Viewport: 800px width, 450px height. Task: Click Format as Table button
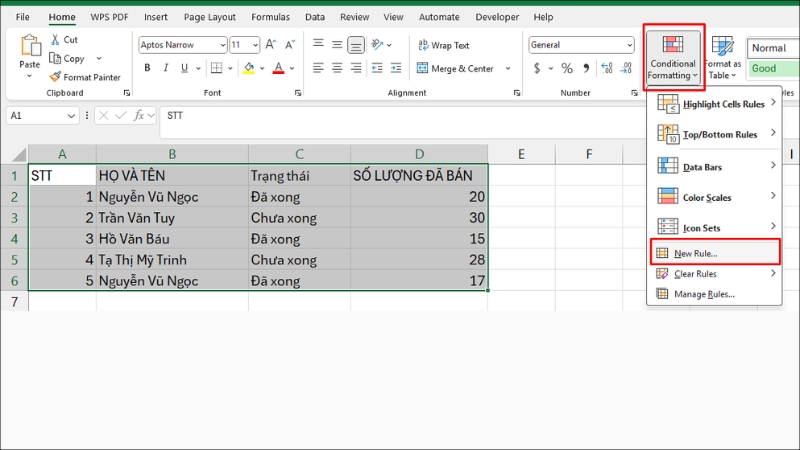pos(722,57)
